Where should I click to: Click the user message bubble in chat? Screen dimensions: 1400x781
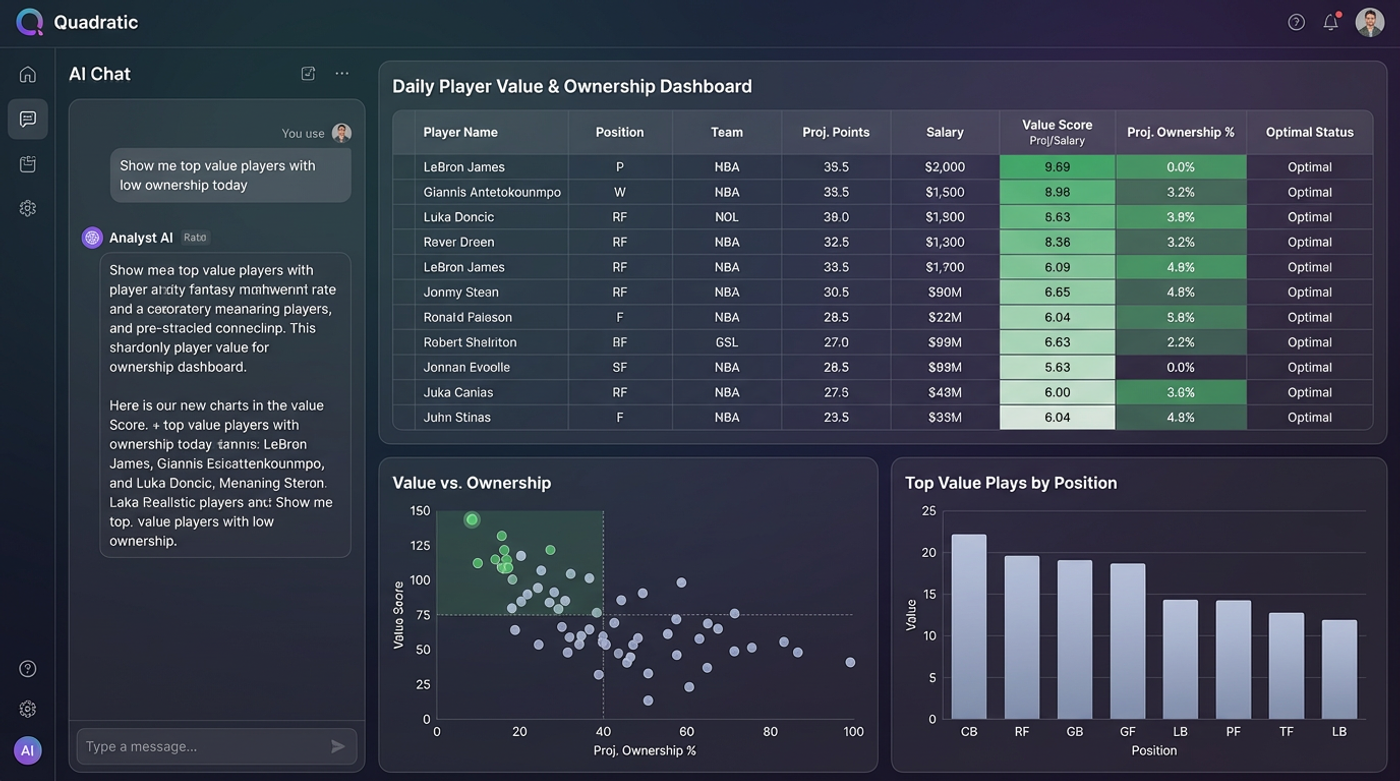click(x=230, y=175)
